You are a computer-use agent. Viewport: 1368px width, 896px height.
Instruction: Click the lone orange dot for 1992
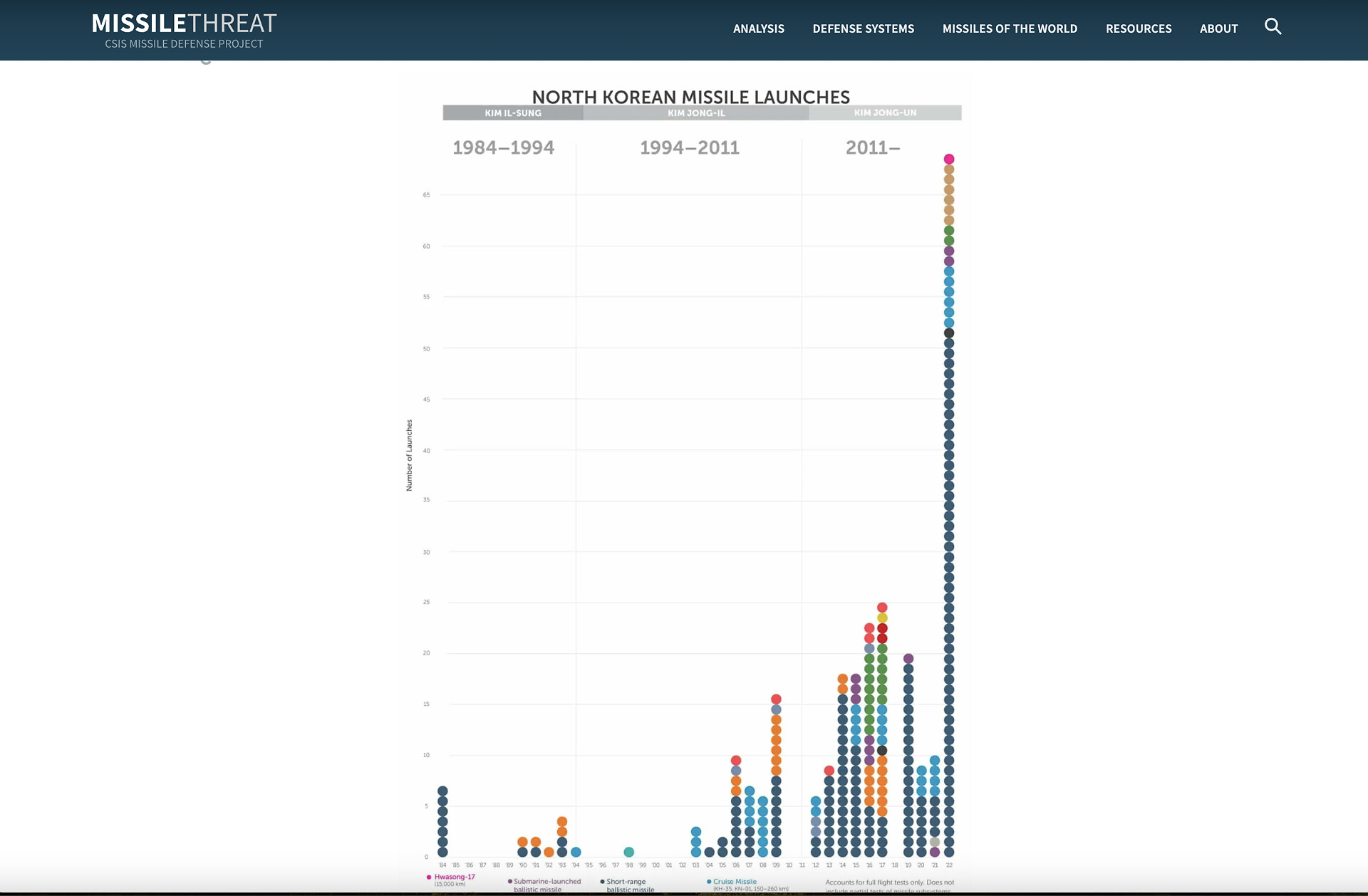549,852
